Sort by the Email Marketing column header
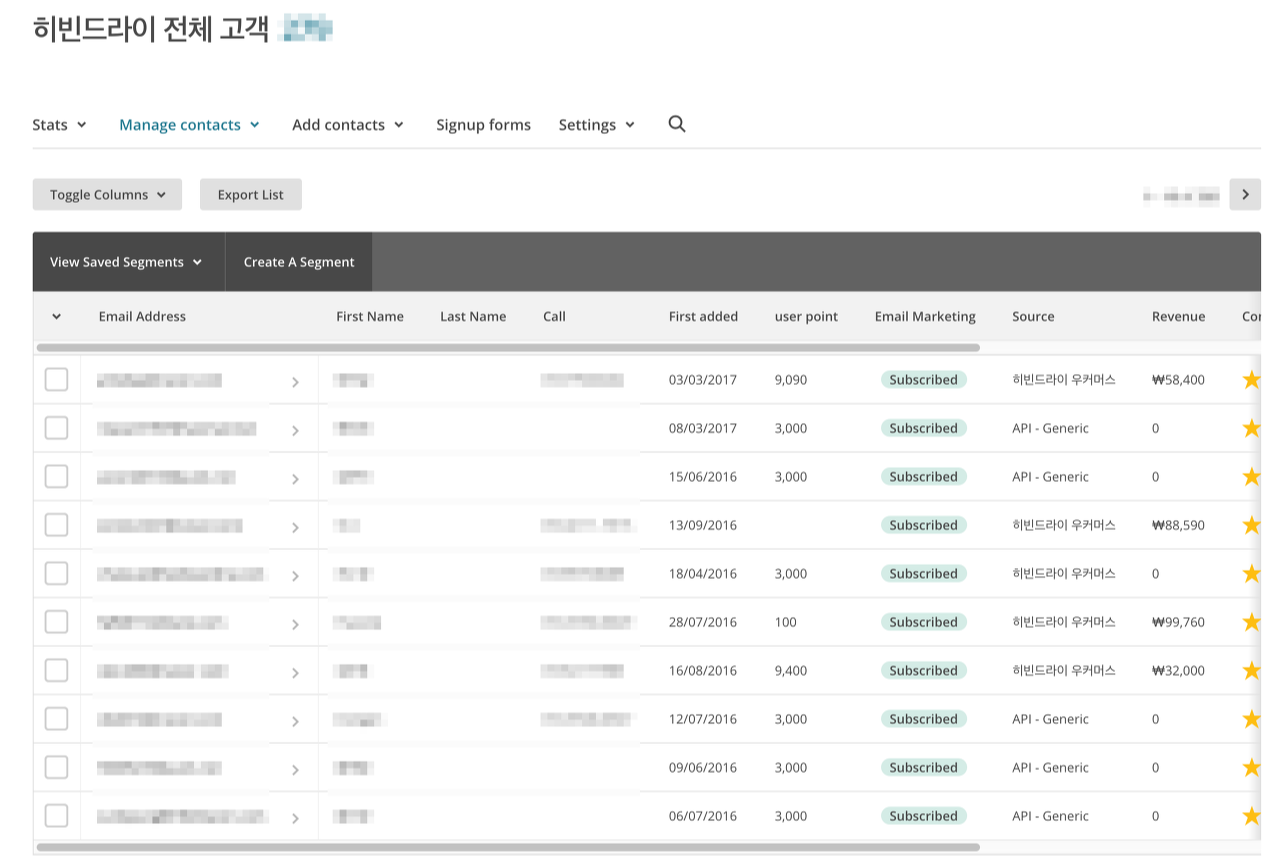The width and height of the screenshot is (1280, 866). (925, 316)
